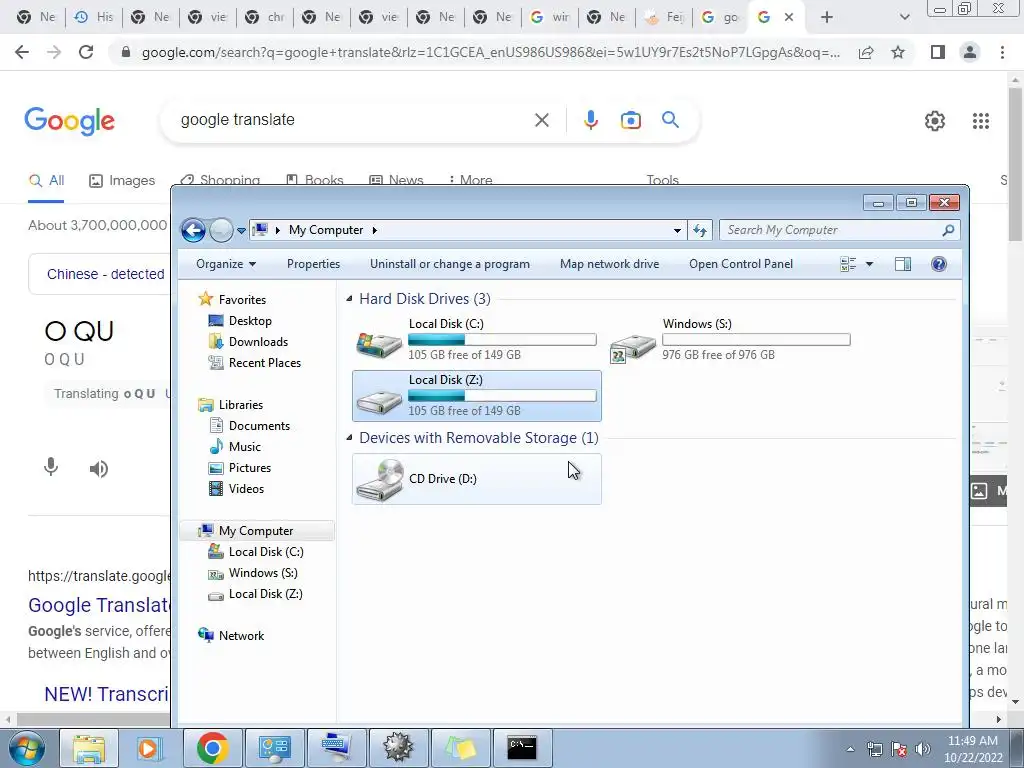This screenshot has height=768, width=1024.
Task: Click the Windows Start button
Action: click(x=26, y=748)
